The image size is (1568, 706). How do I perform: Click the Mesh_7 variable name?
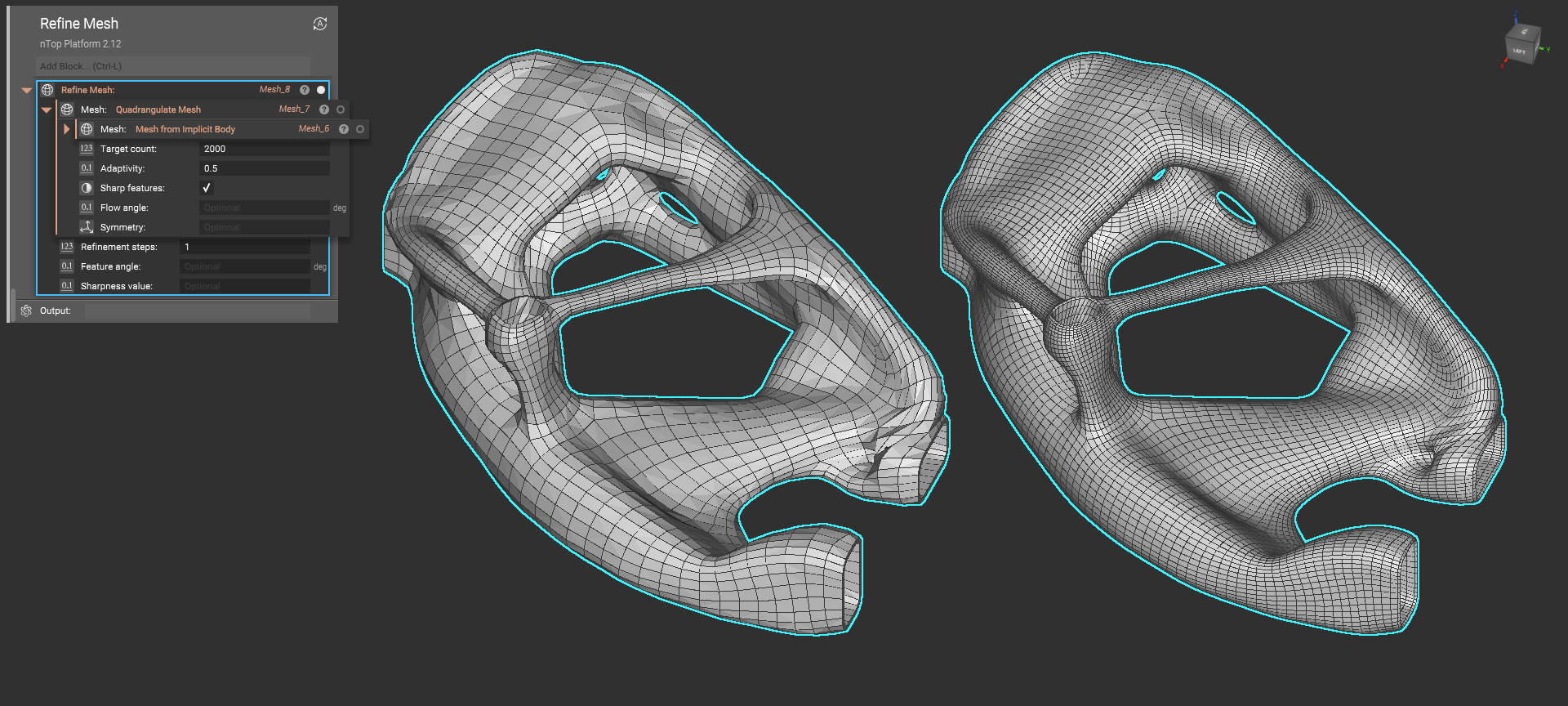(294, 109)
